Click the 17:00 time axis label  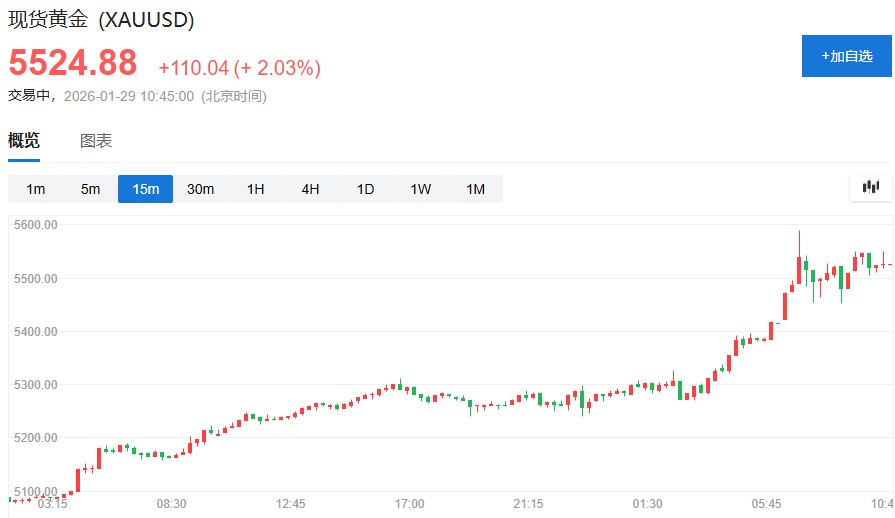[x=410, y=504]
